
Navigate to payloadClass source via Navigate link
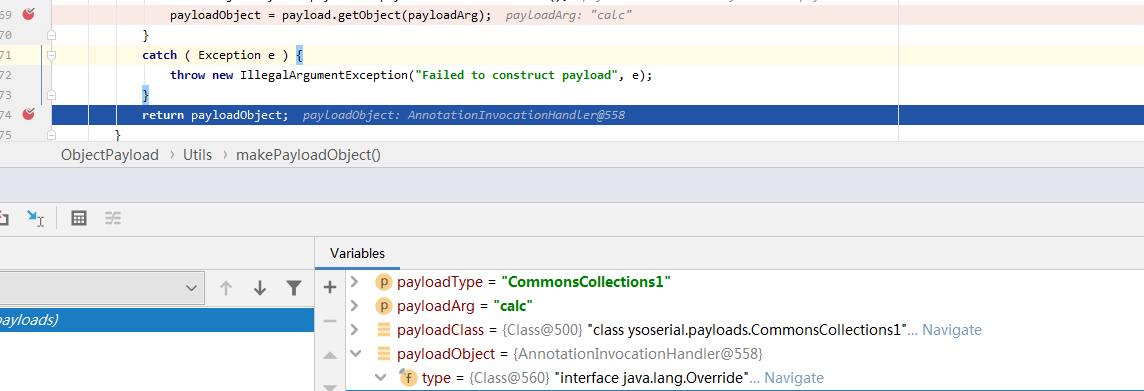pos(952,330)
